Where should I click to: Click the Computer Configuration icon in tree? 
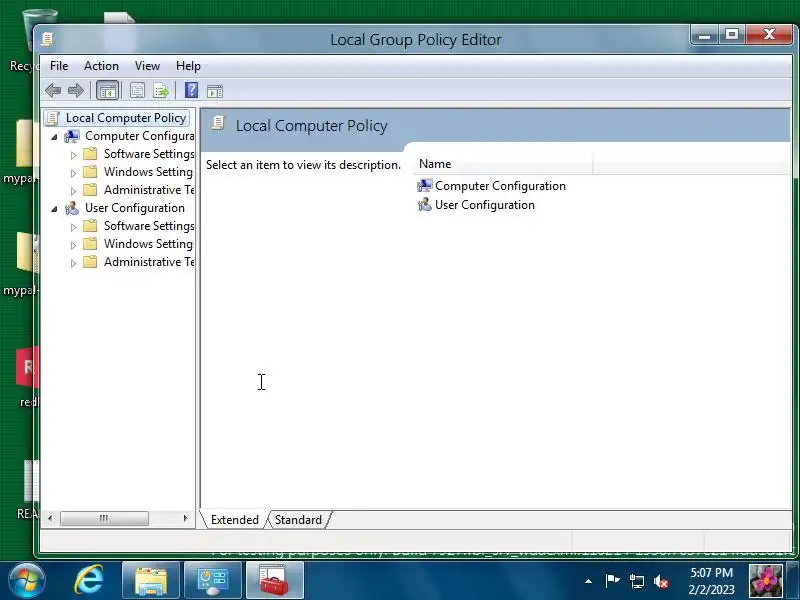click(x=72, y=136)
